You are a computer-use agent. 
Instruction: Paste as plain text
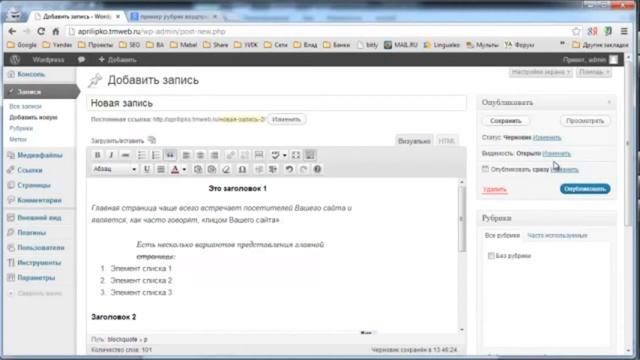pyautogui.click(x=198, y=169)
